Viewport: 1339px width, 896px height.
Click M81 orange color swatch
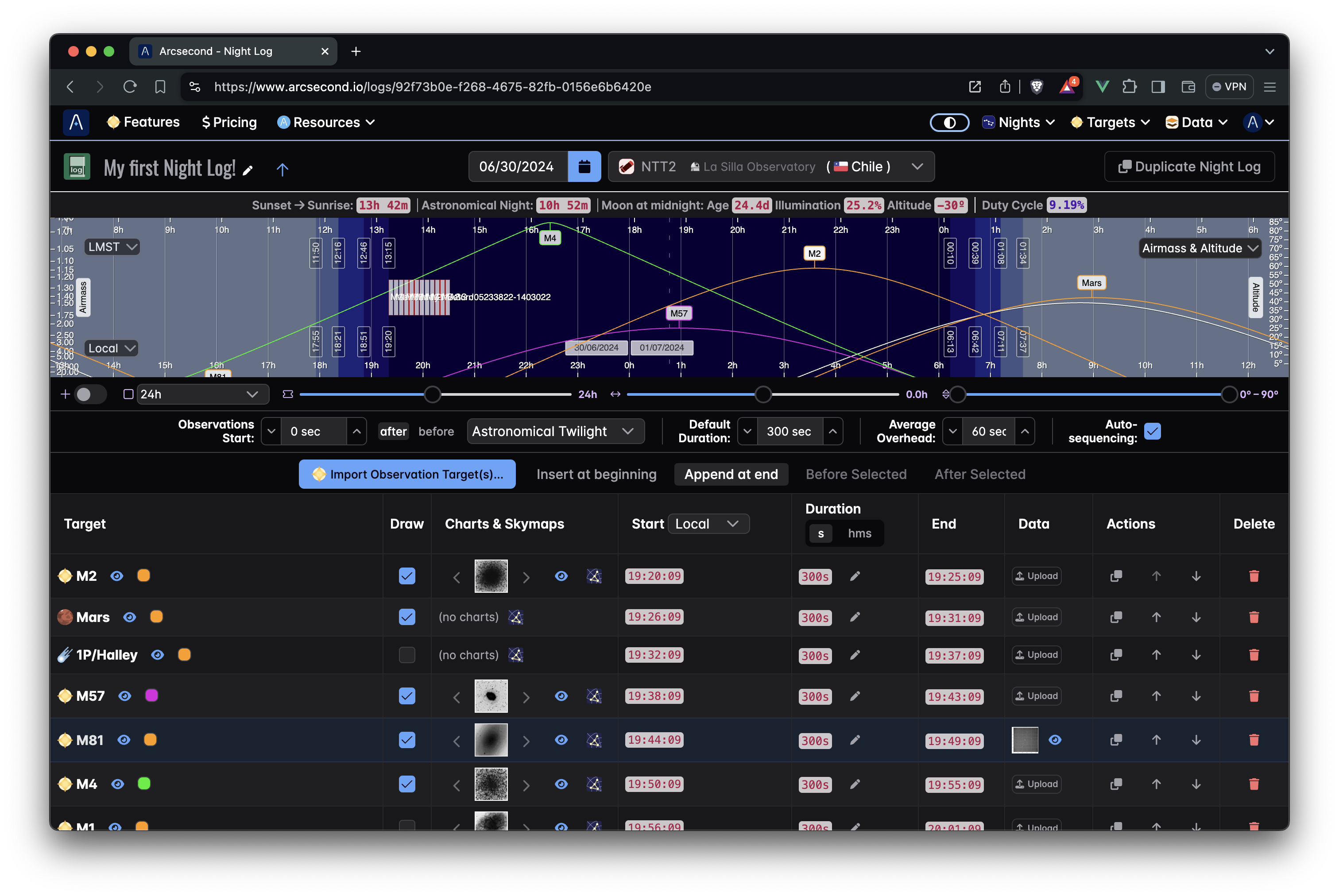tap(150, 740)
